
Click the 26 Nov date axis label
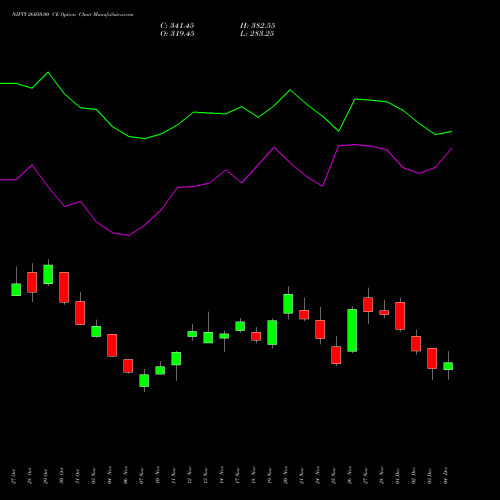tap(350, 476)
